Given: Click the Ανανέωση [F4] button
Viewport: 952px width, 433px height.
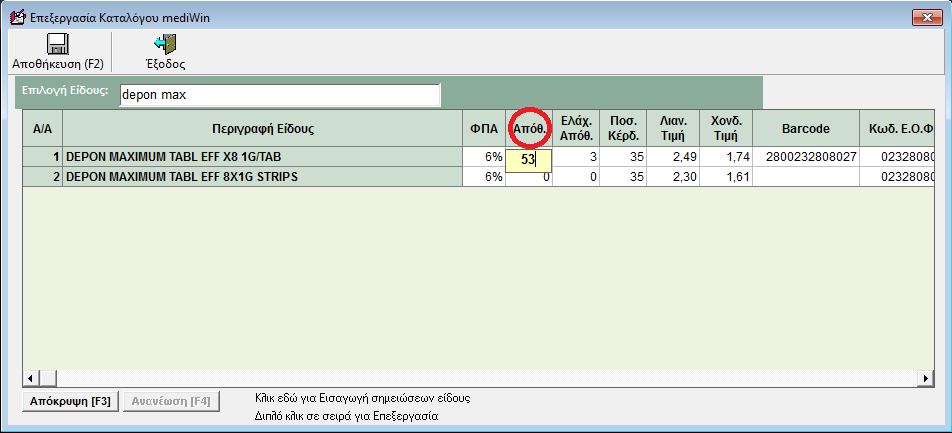Looking at the screenshot, I should [x=171, y=401].
